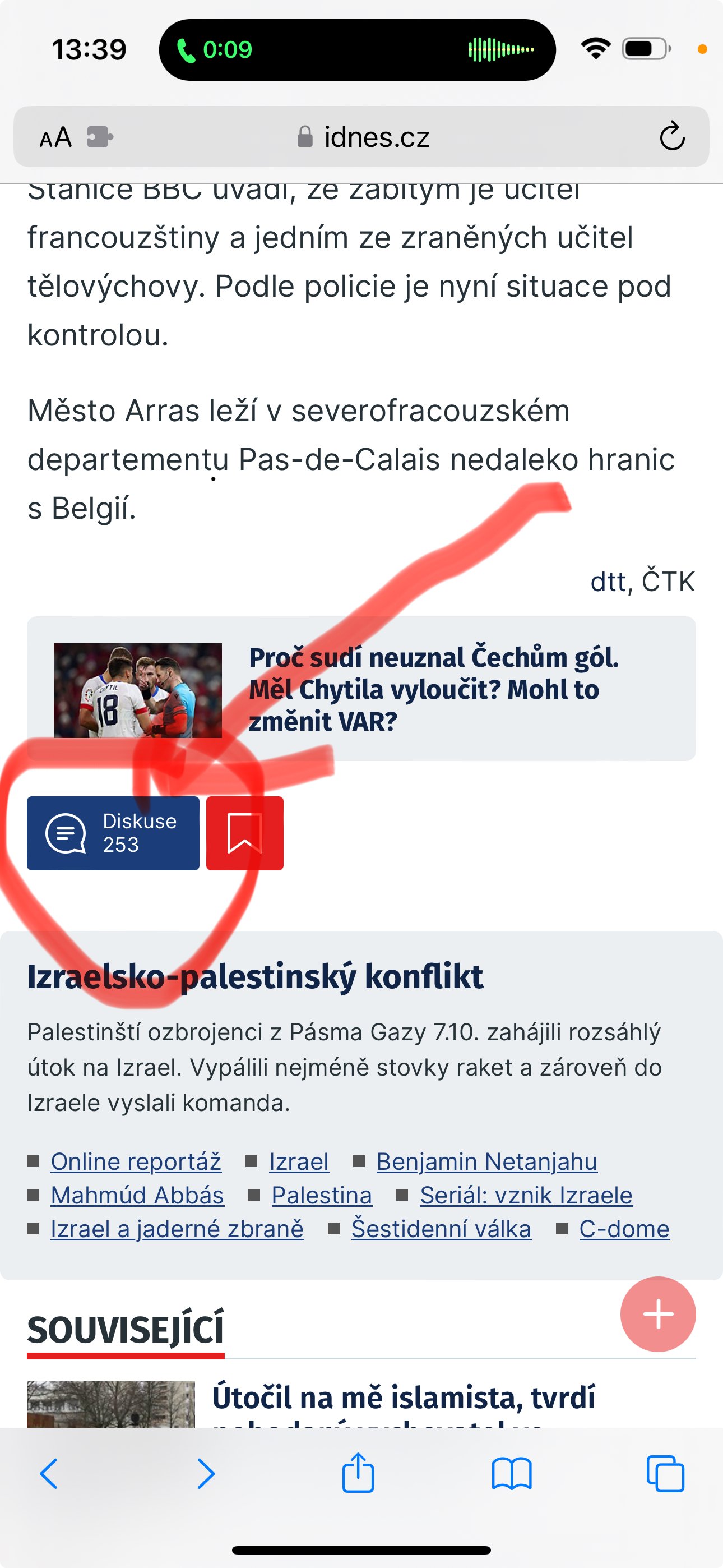
Task: Open the Šestidenní válka link
Action: 441,1228
